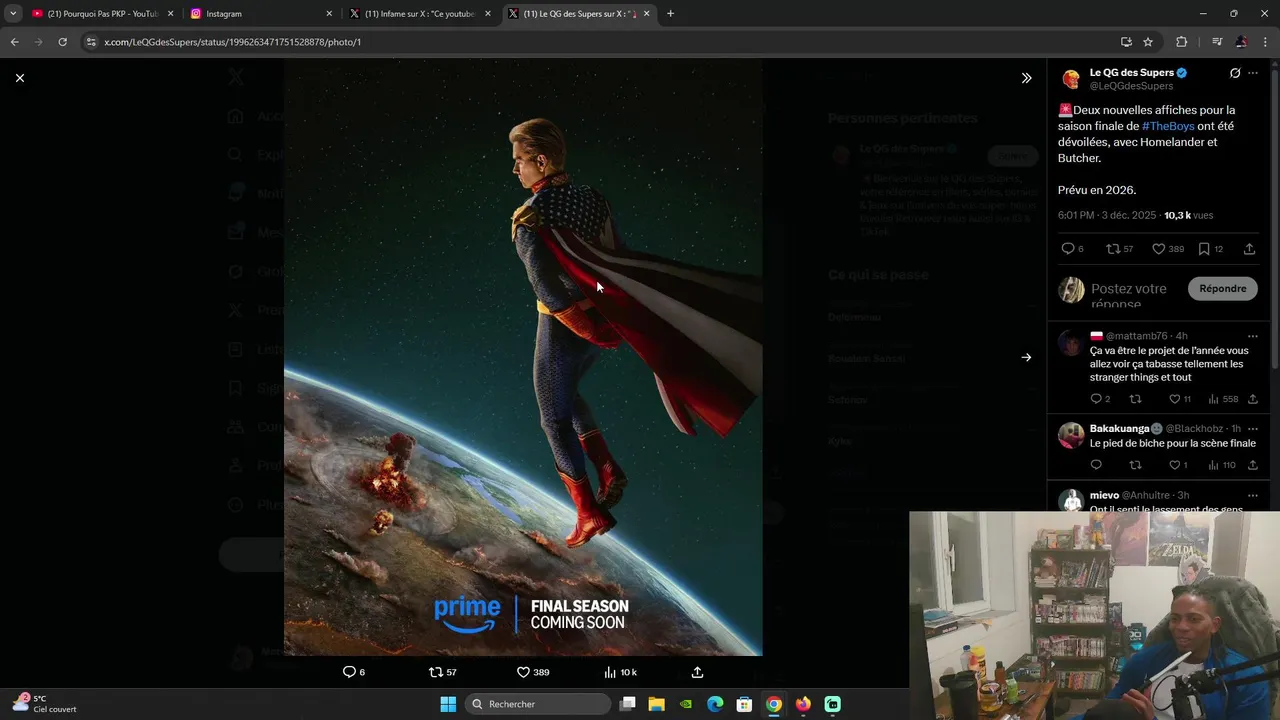
Task: Open File Explorer from taskbar
Action: coord(657,704)
